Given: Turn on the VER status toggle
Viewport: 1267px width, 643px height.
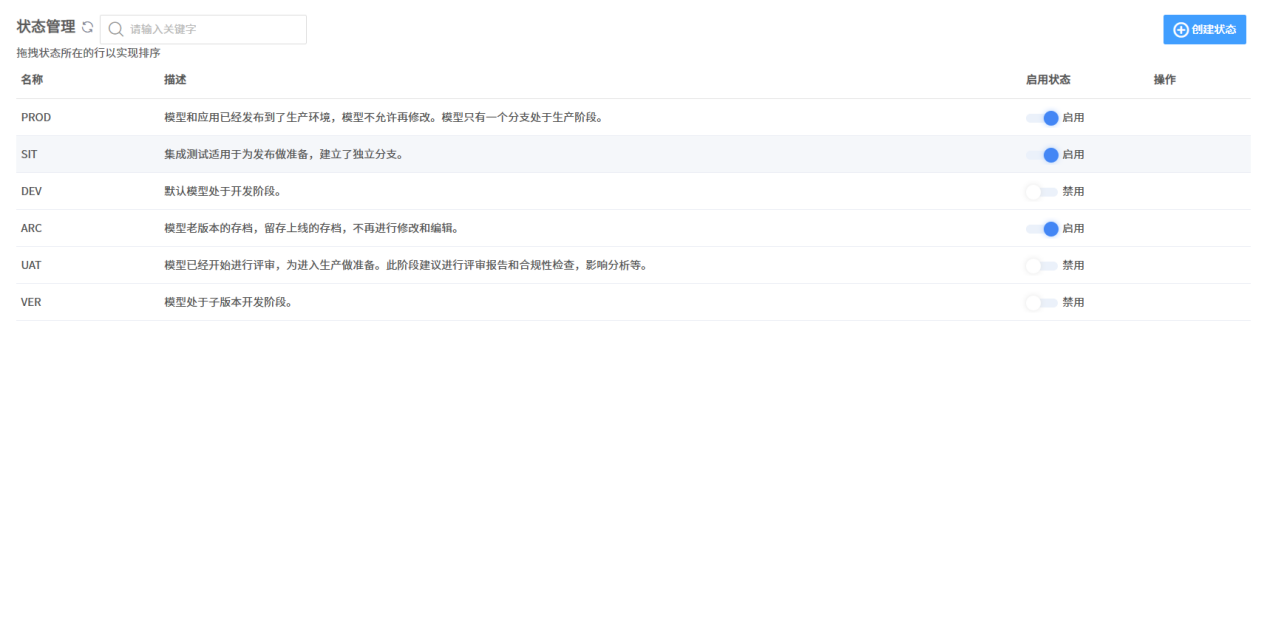Looking at the screenshot, I should (1042, 303).
